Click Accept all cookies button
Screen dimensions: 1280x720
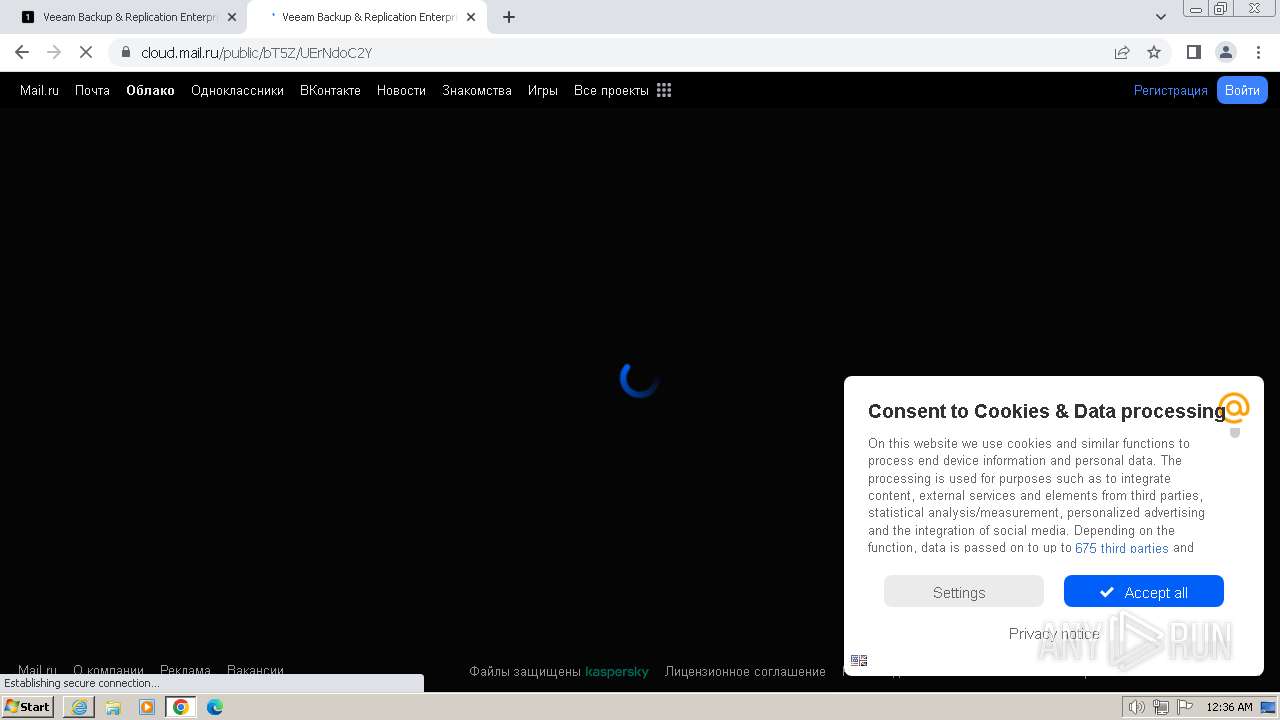[1144, 591]
